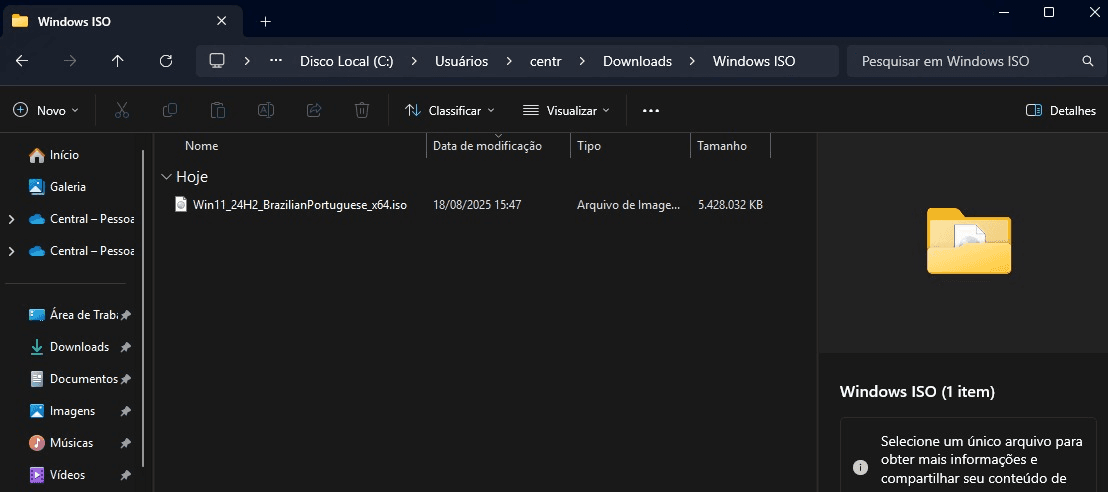Click the Paste clipboard icon
The image size is (1108, 492).
(x=218, y=110)
